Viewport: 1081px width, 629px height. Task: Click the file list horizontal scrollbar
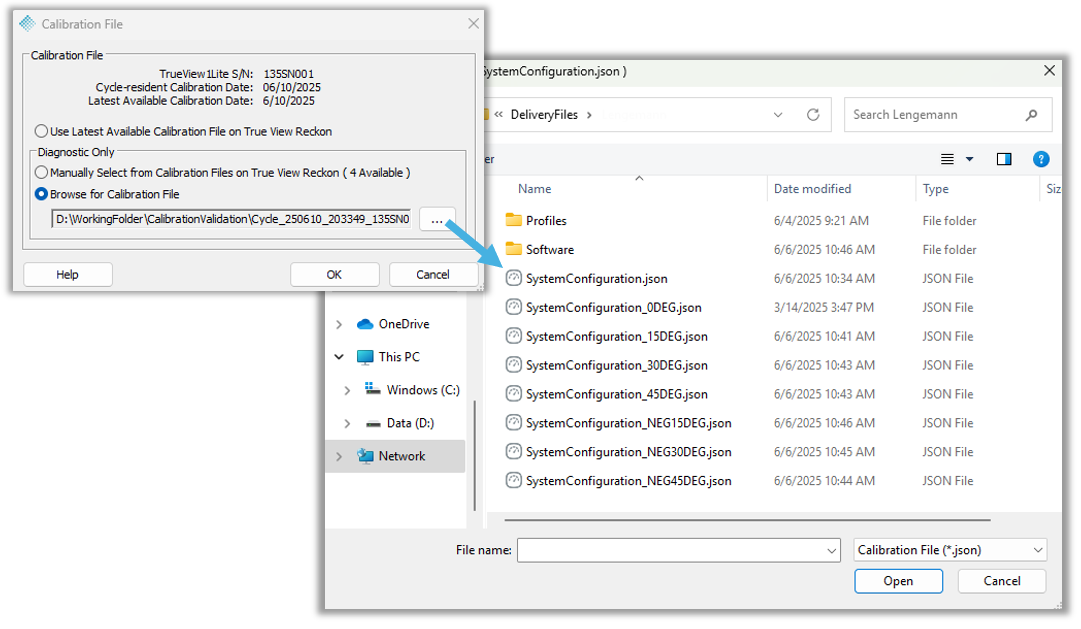tap(747, 520)
